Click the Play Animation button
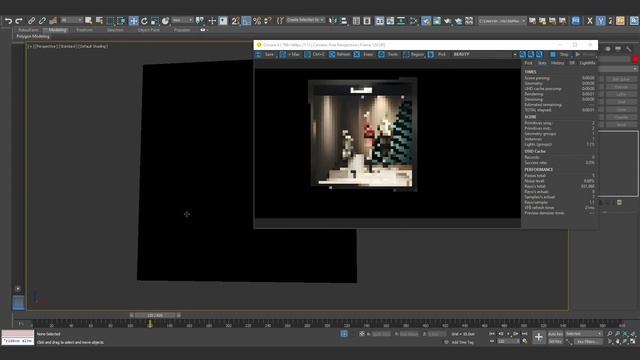Image resolution: width=640 pixels, height=360 pixels. [x=509, y=334]
